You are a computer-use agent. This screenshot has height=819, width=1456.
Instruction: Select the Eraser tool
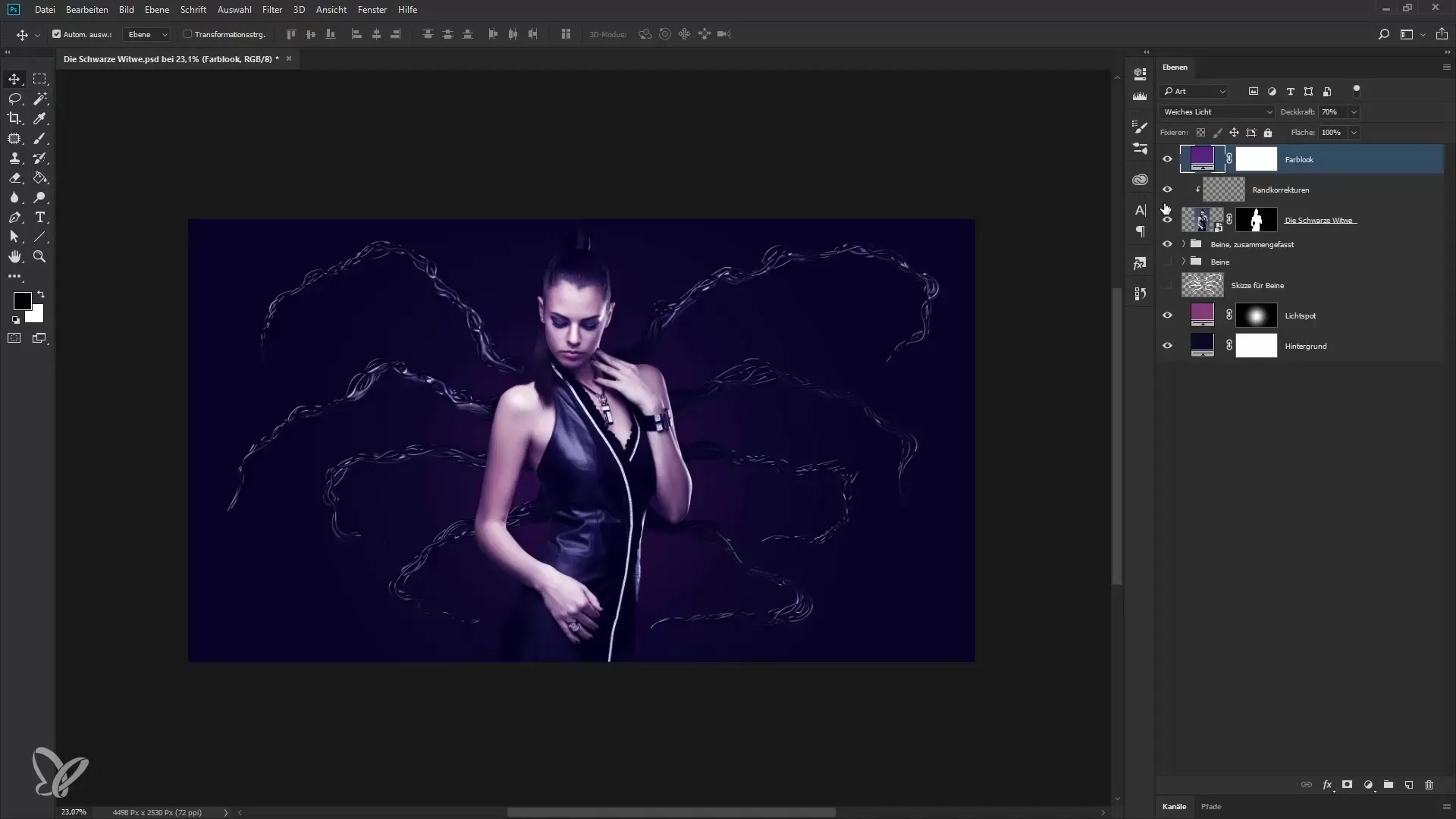coord(14,177)
